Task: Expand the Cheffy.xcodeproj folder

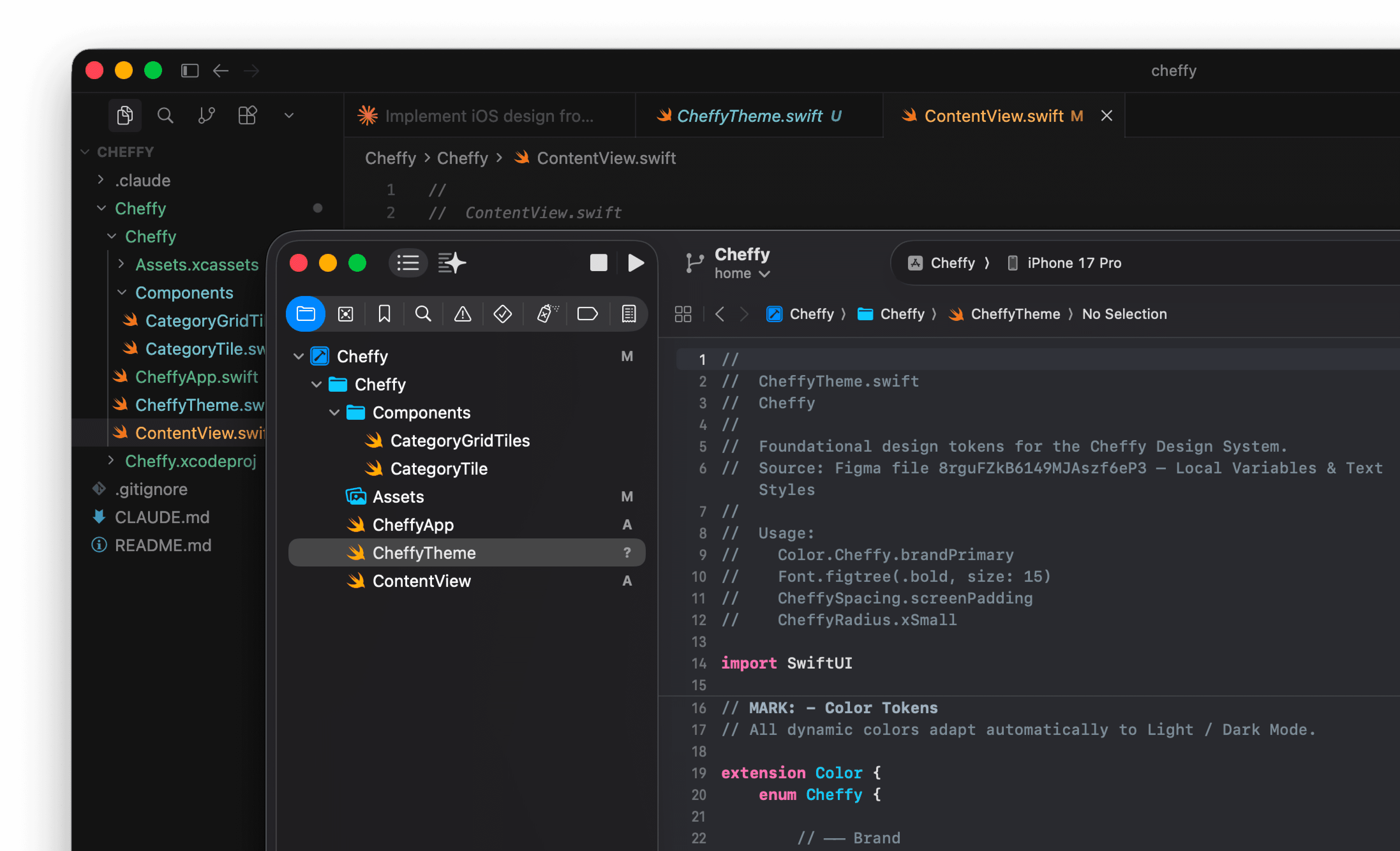Action: (x=111, y=461)
